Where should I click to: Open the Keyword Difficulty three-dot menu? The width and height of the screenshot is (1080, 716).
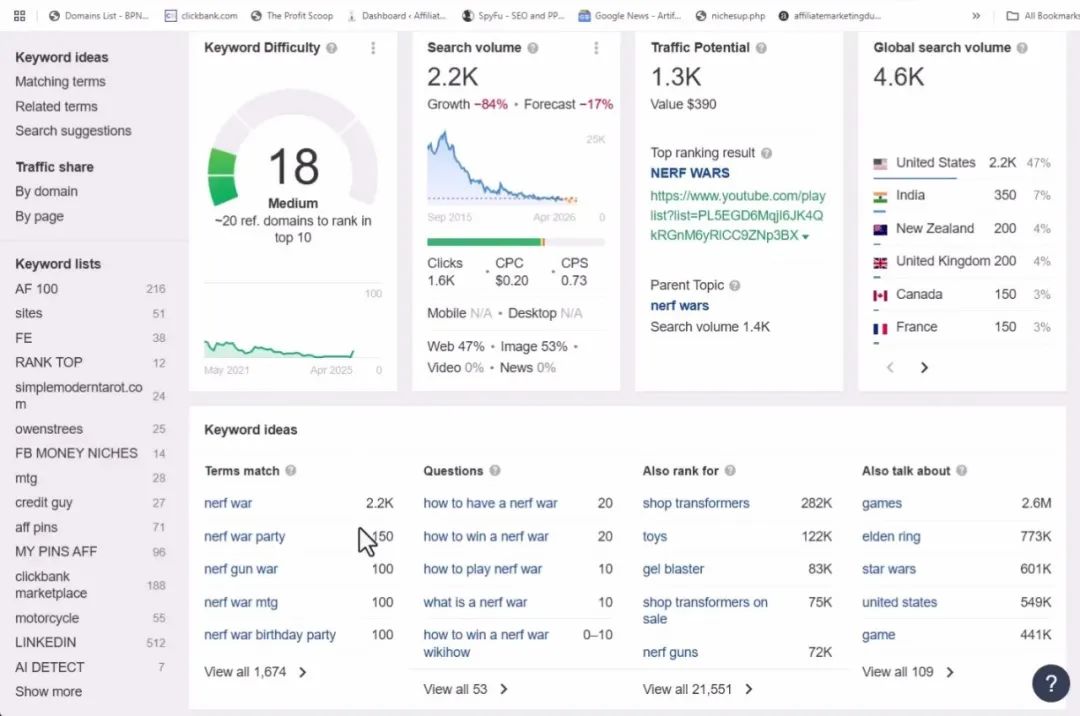coord(373,48)
